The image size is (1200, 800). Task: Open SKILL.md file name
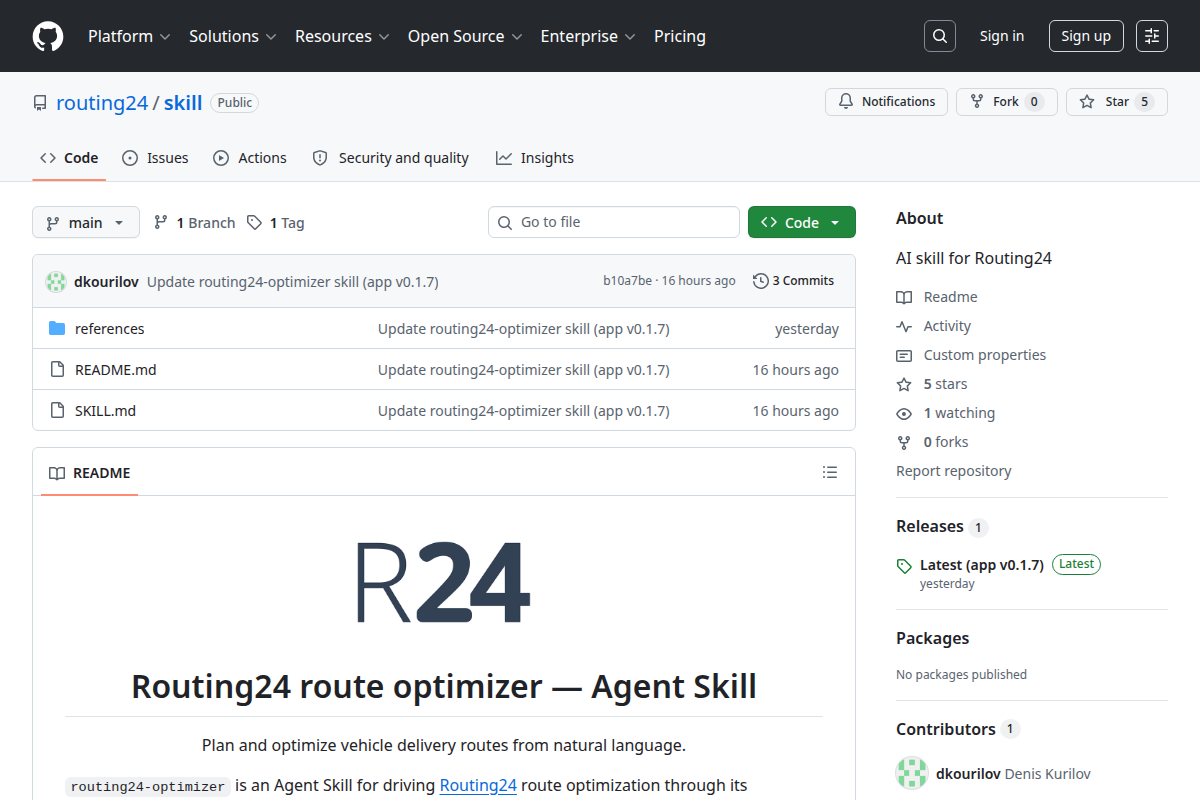pos(105,411)
